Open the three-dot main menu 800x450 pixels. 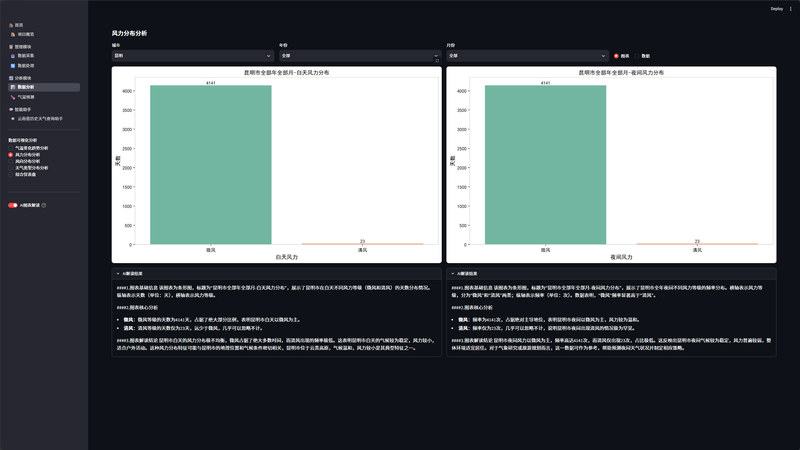pos(791,9)
